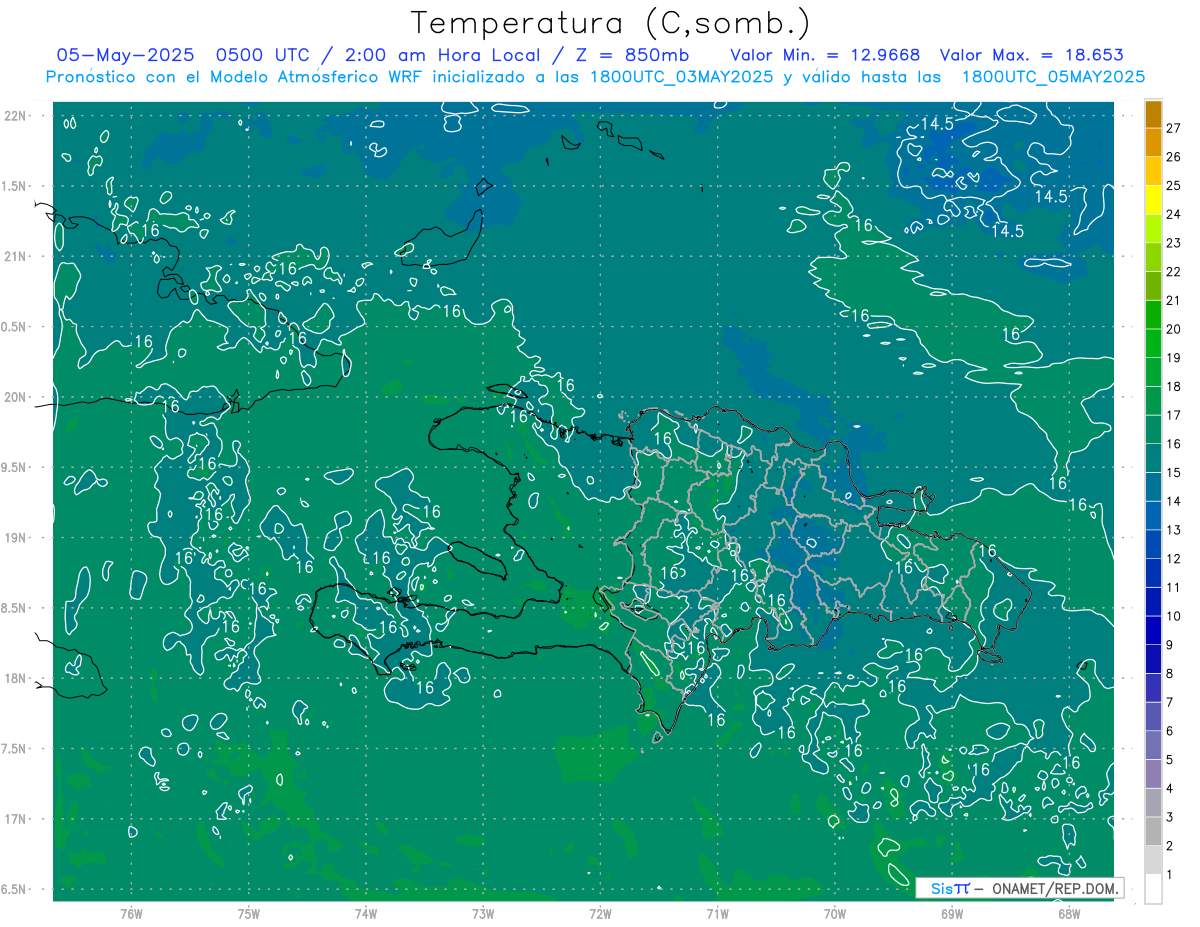Click the brown-orange top swatch of the color scale

pyautogui.click(x=1153, y=114)
